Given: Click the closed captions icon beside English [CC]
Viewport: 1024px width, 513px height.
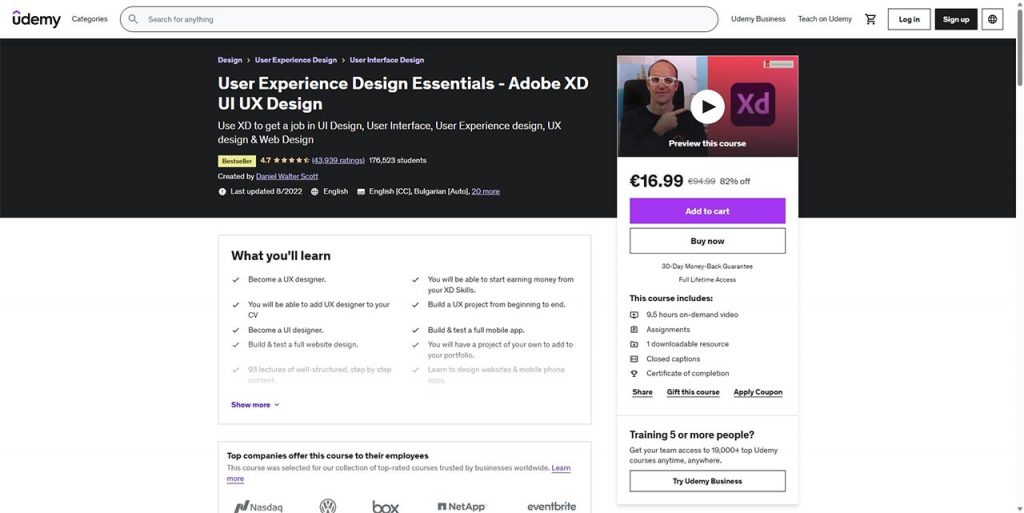Looking at the screenshot, I should 361,191.
